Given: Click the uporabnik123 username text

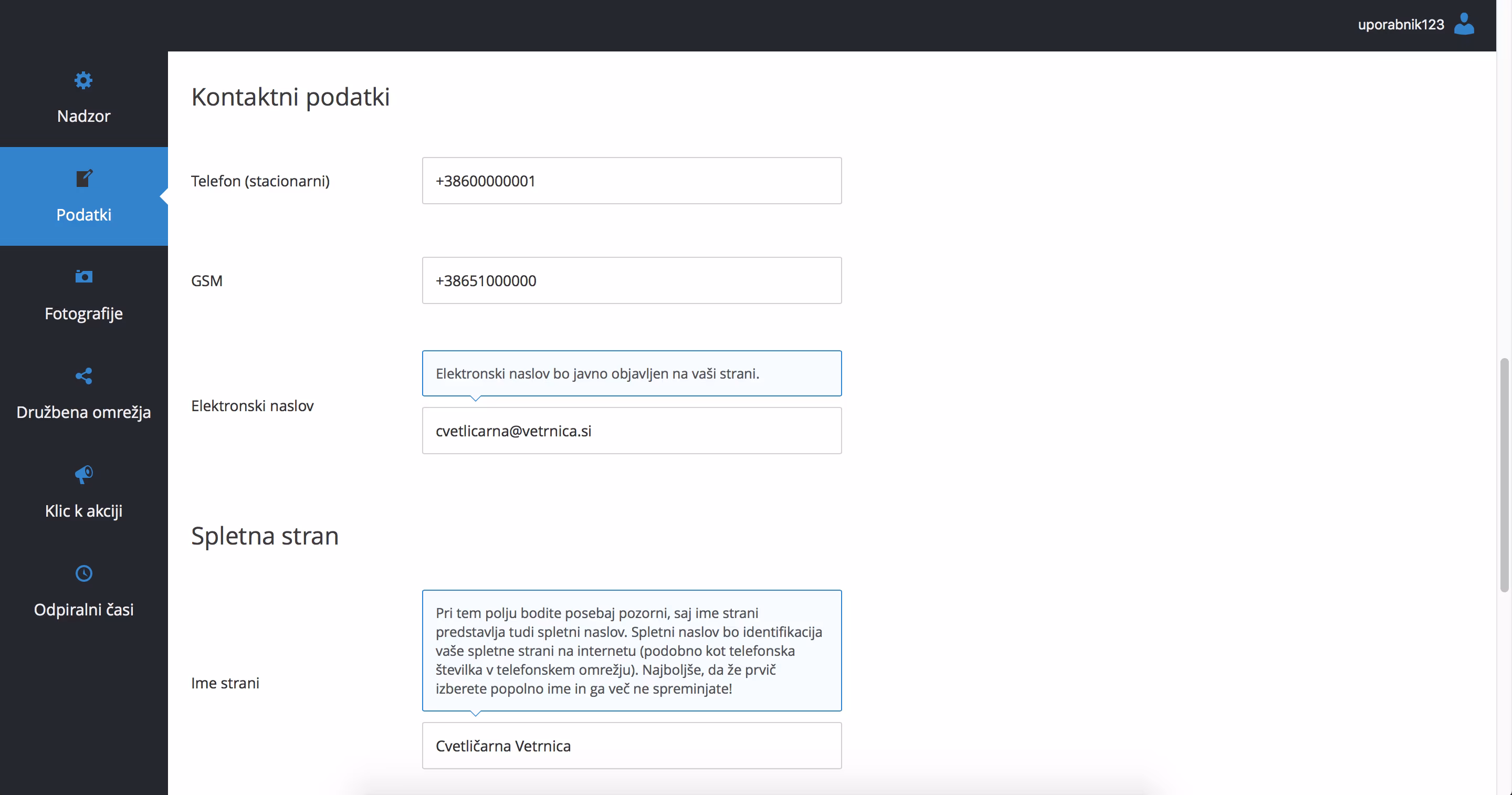Looking at the screenshot, I should 1401,25.
